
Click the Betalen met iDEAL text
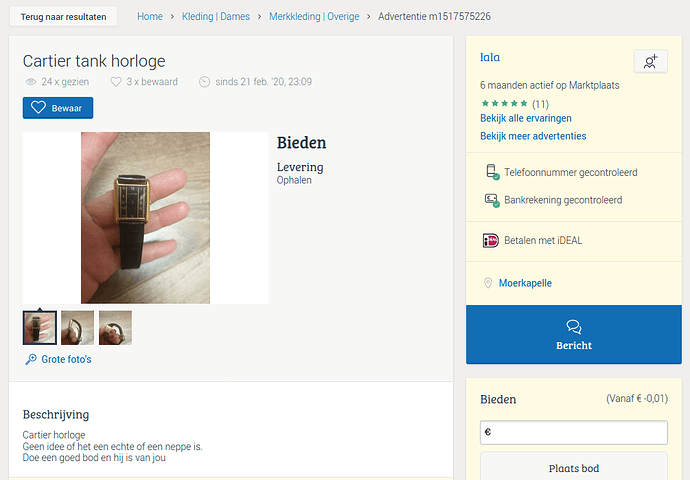click(543, 241)
